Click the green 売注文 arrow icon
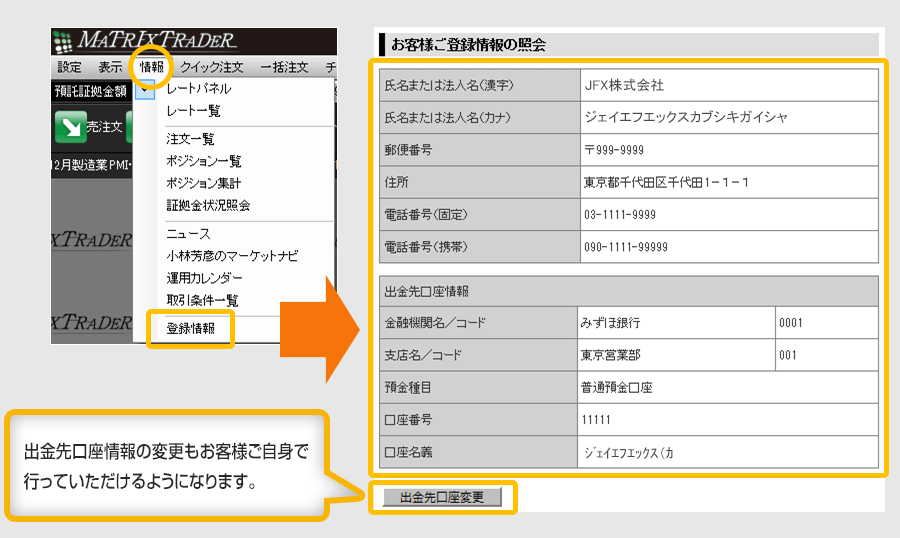The width and height of the screenshot is (900, 538). 71,127
